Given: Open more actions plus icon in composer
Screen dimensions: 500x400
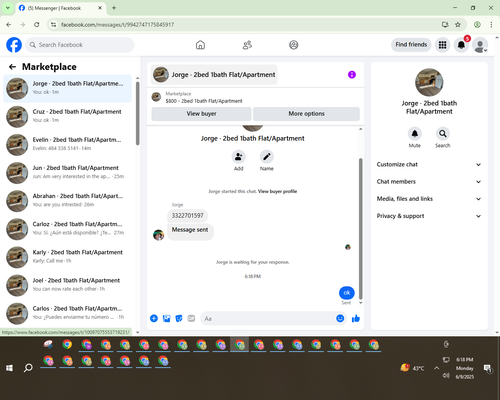Looking at the screenshot, I should [154, 318].
